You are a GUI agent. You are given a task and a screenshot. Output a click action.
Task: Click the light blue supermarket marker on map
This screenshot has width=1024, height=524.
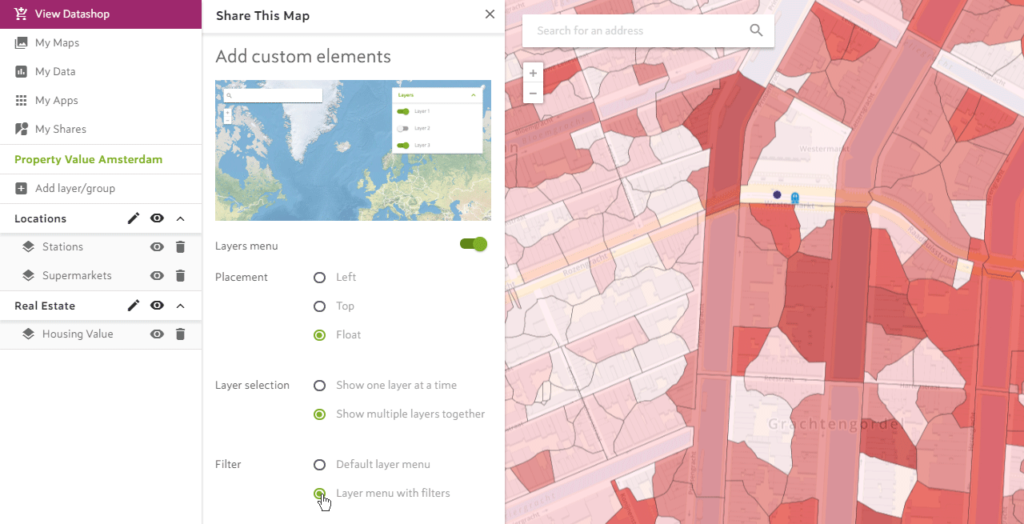794,197
